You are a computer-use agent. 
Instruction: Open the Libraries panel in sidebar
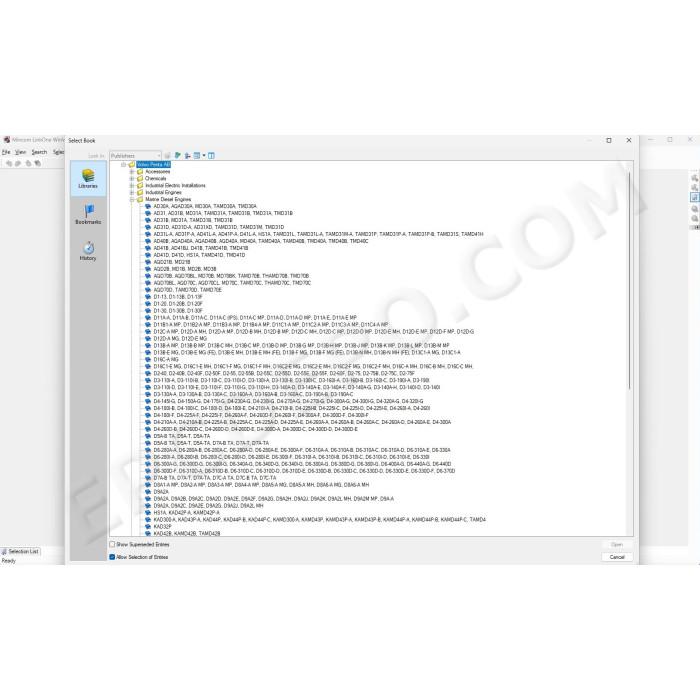[x=88, y=179]
